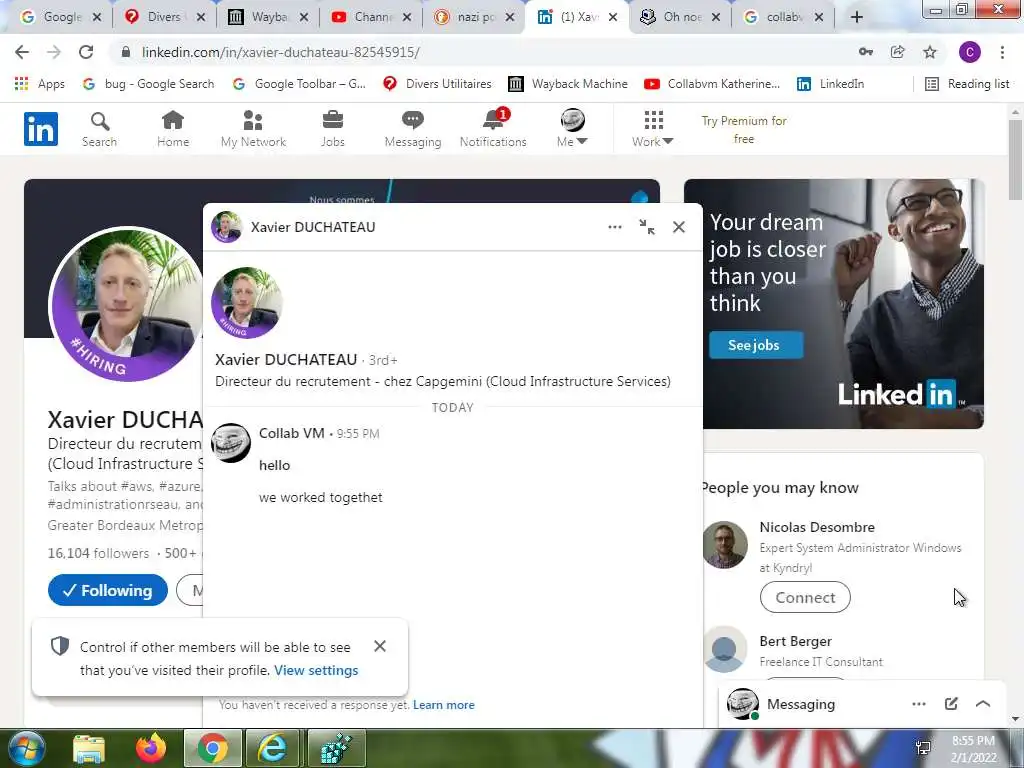
Task: Click Try Premium for free link
Action: 744,129
